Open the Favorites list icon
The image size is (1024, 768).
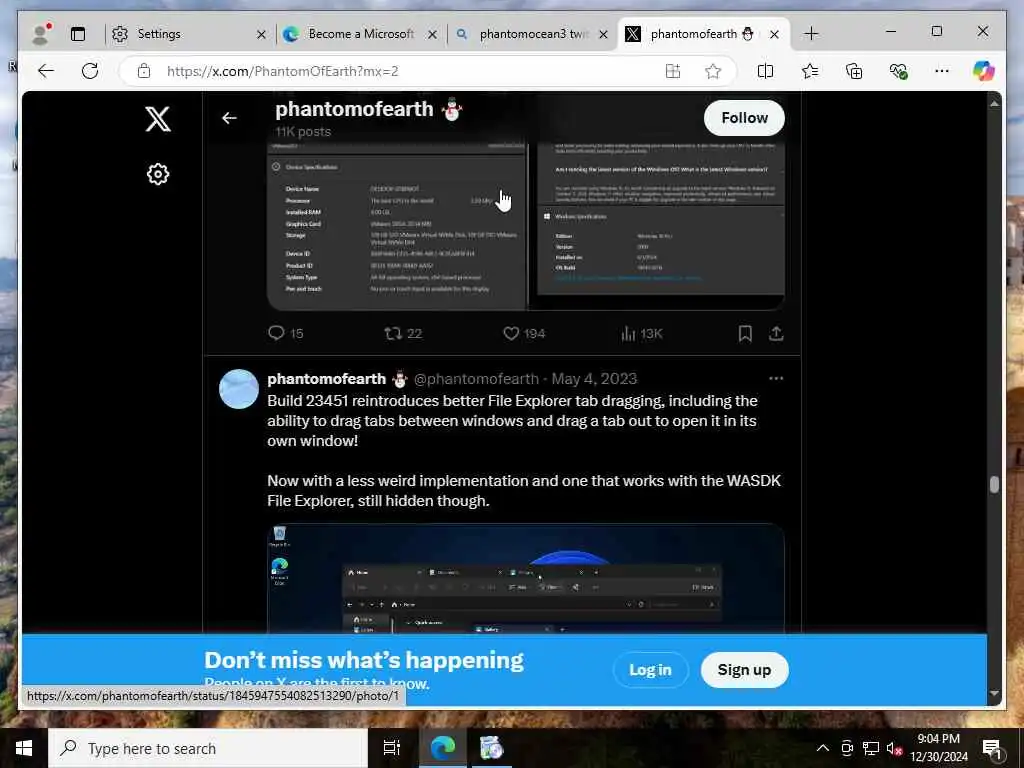[810, 71]
